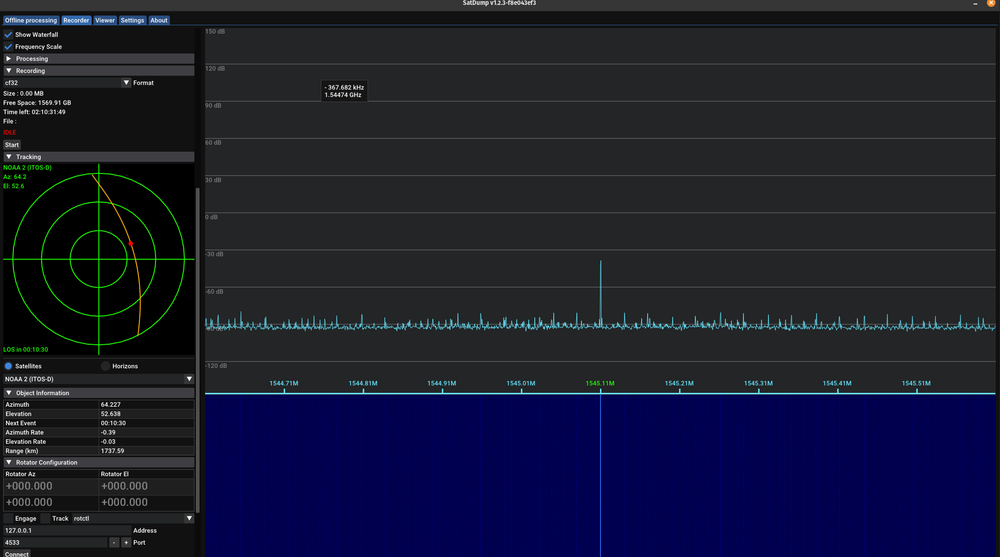The image size is (1000, 557).
Task: Open the cf32 recording Format dropdown
Action: (x=126, y=83)
